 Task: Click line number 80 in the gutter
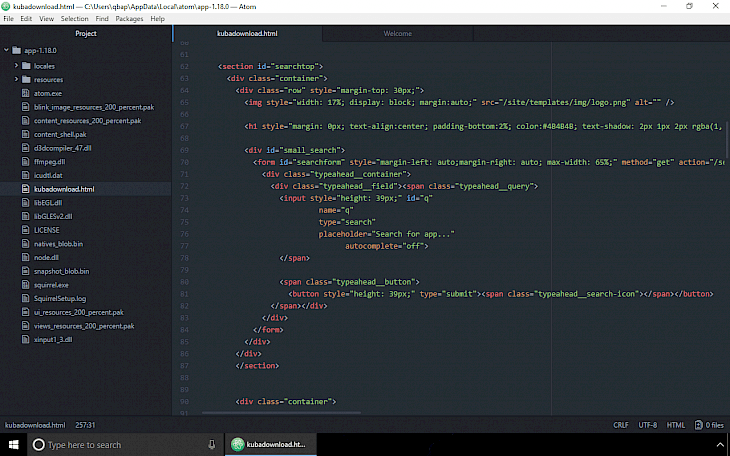click(x=184, y=282)
